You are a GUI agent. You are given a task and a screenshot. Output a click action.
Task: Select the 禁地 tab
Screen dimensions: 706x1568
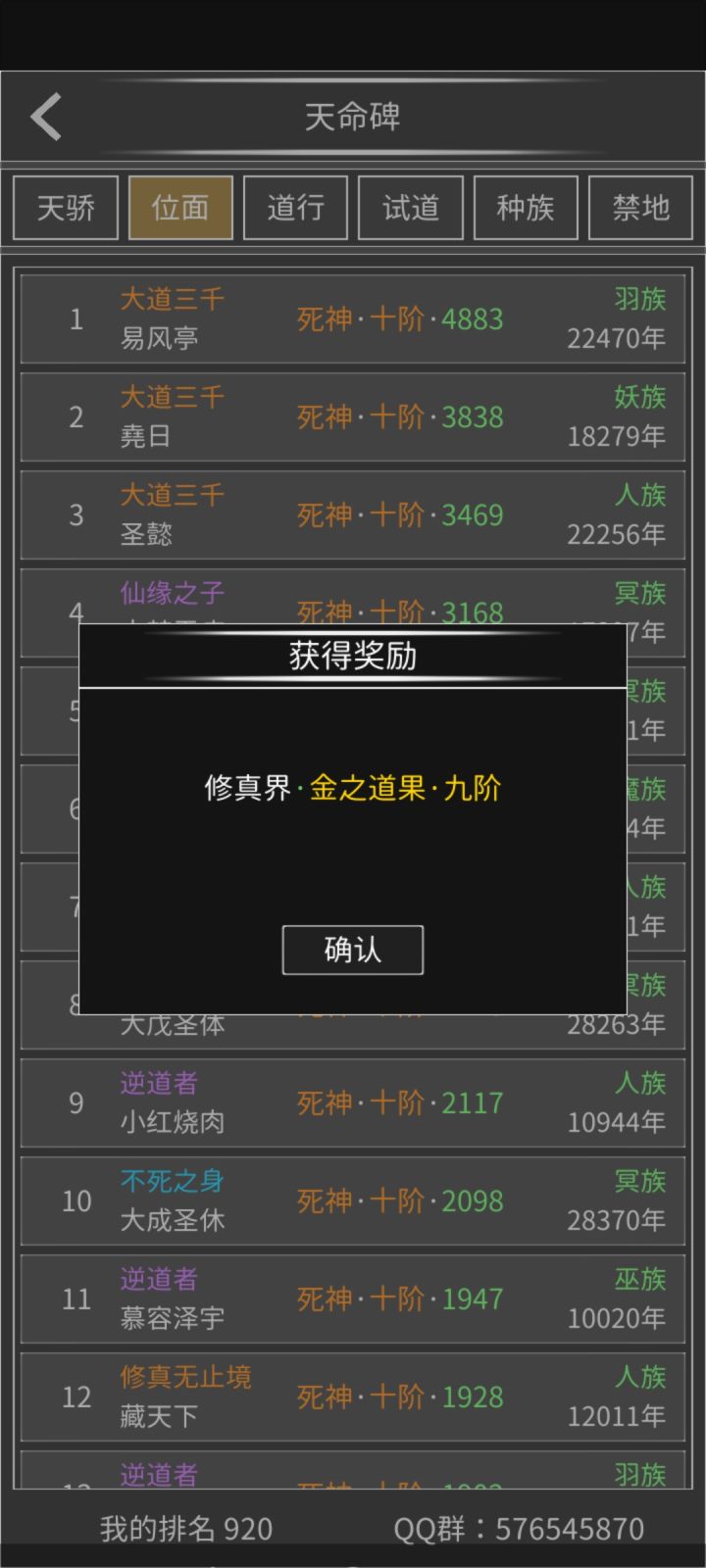click(640, 208)
